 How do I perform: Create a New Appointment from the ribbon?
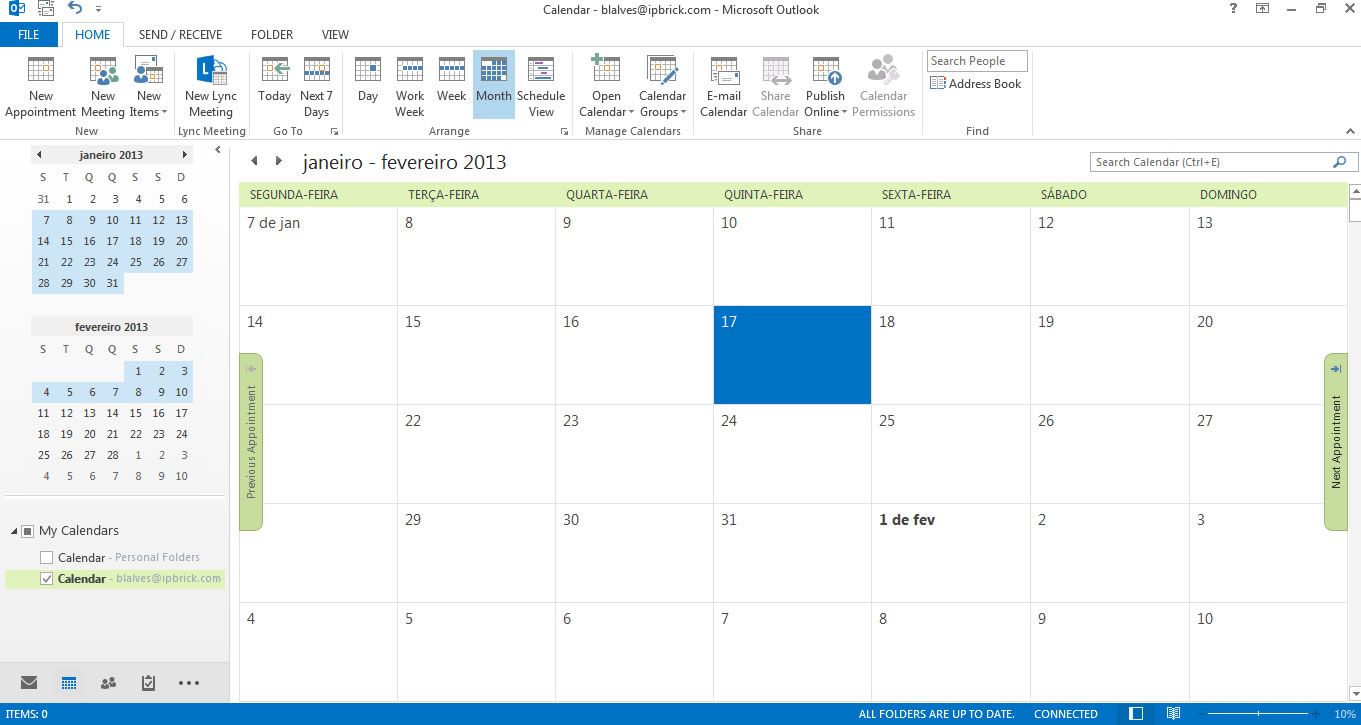(x=41, y=86)
